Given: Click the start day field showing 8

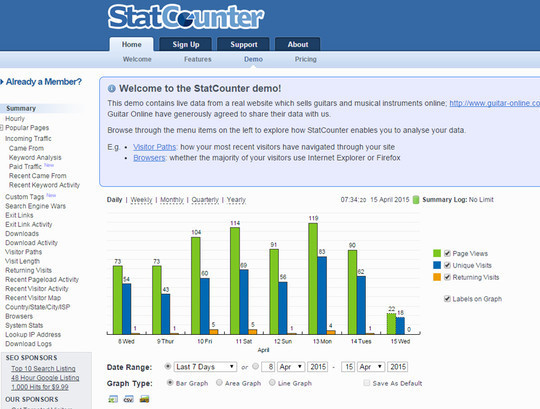Looking at the screenshot, I should [268, 367].
